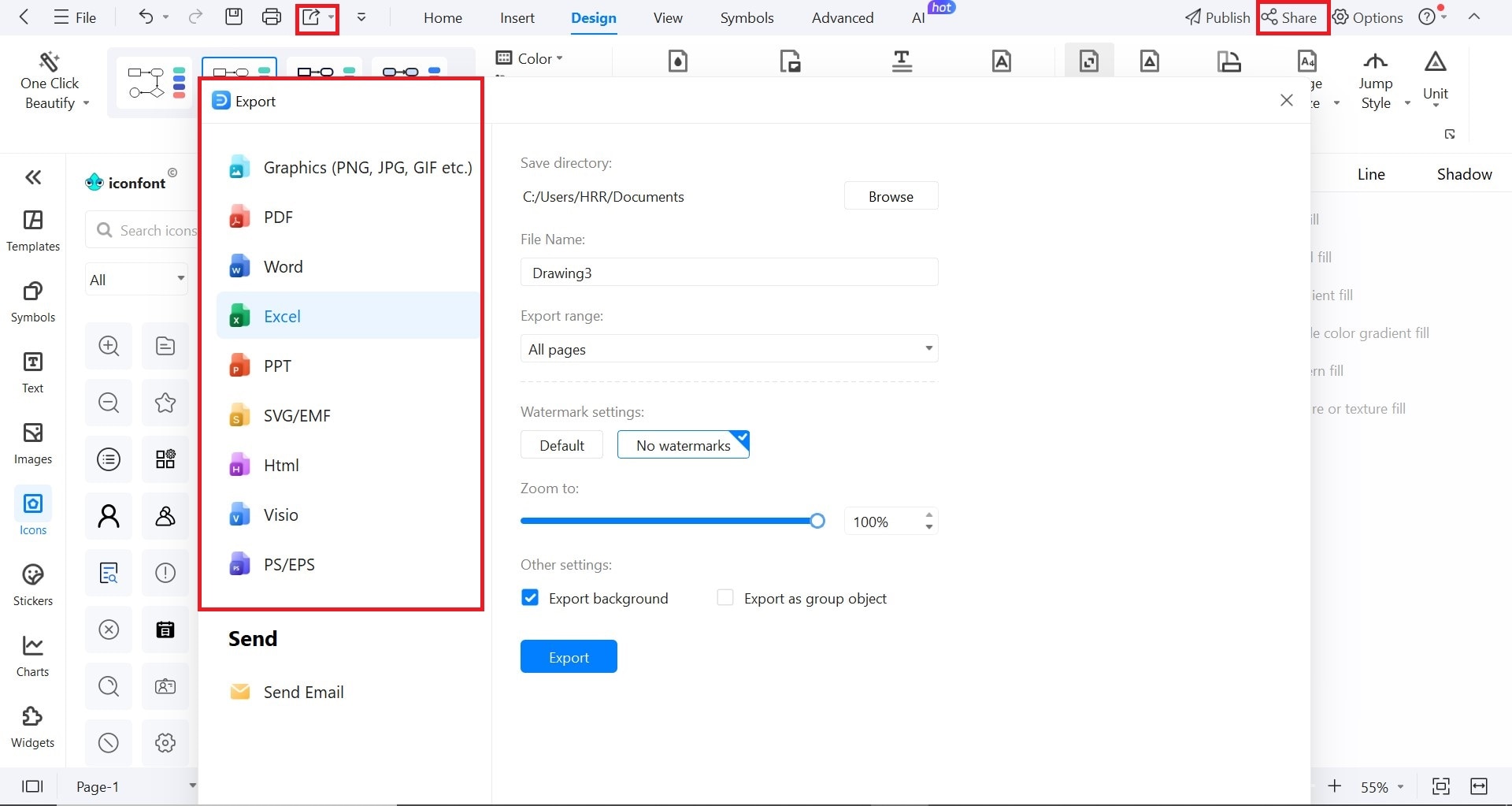Open the Home tab

coord(443,17)
